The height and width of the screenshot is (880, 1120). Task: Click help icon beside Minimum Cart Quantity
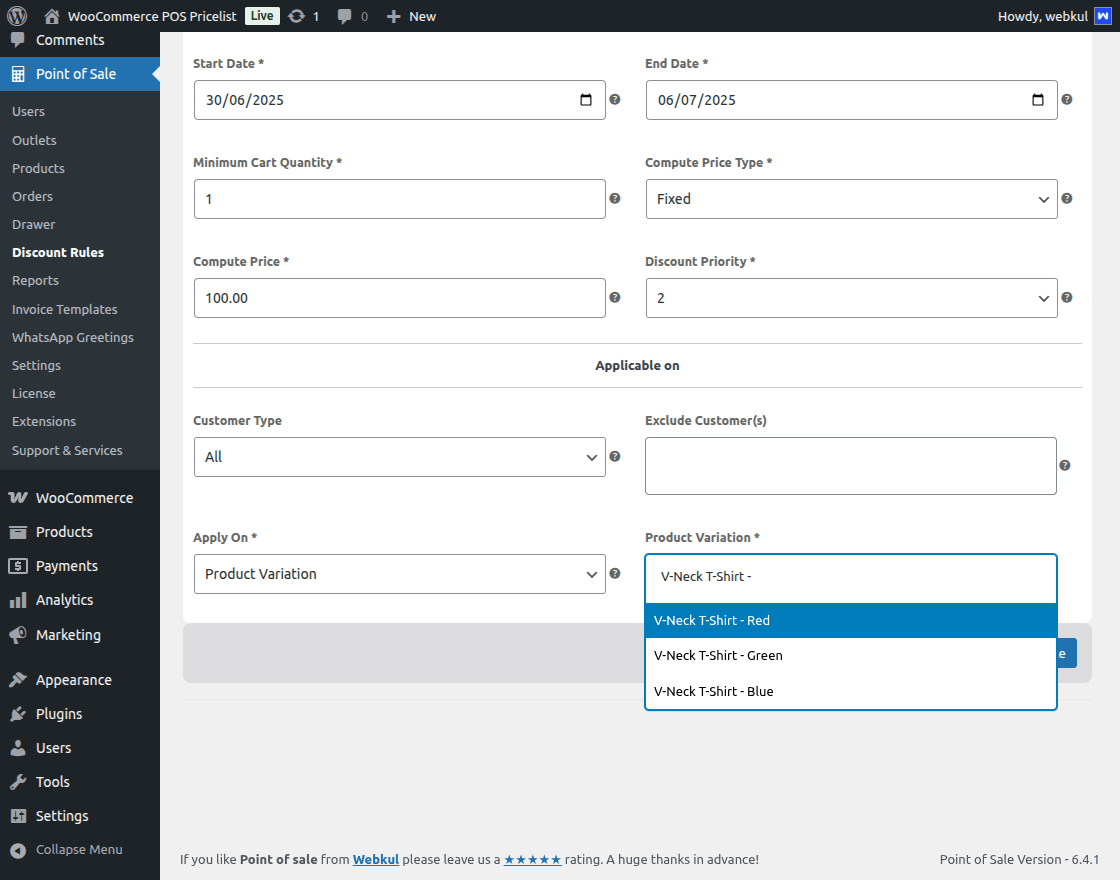pyautogui.click(x=615, y=199)
